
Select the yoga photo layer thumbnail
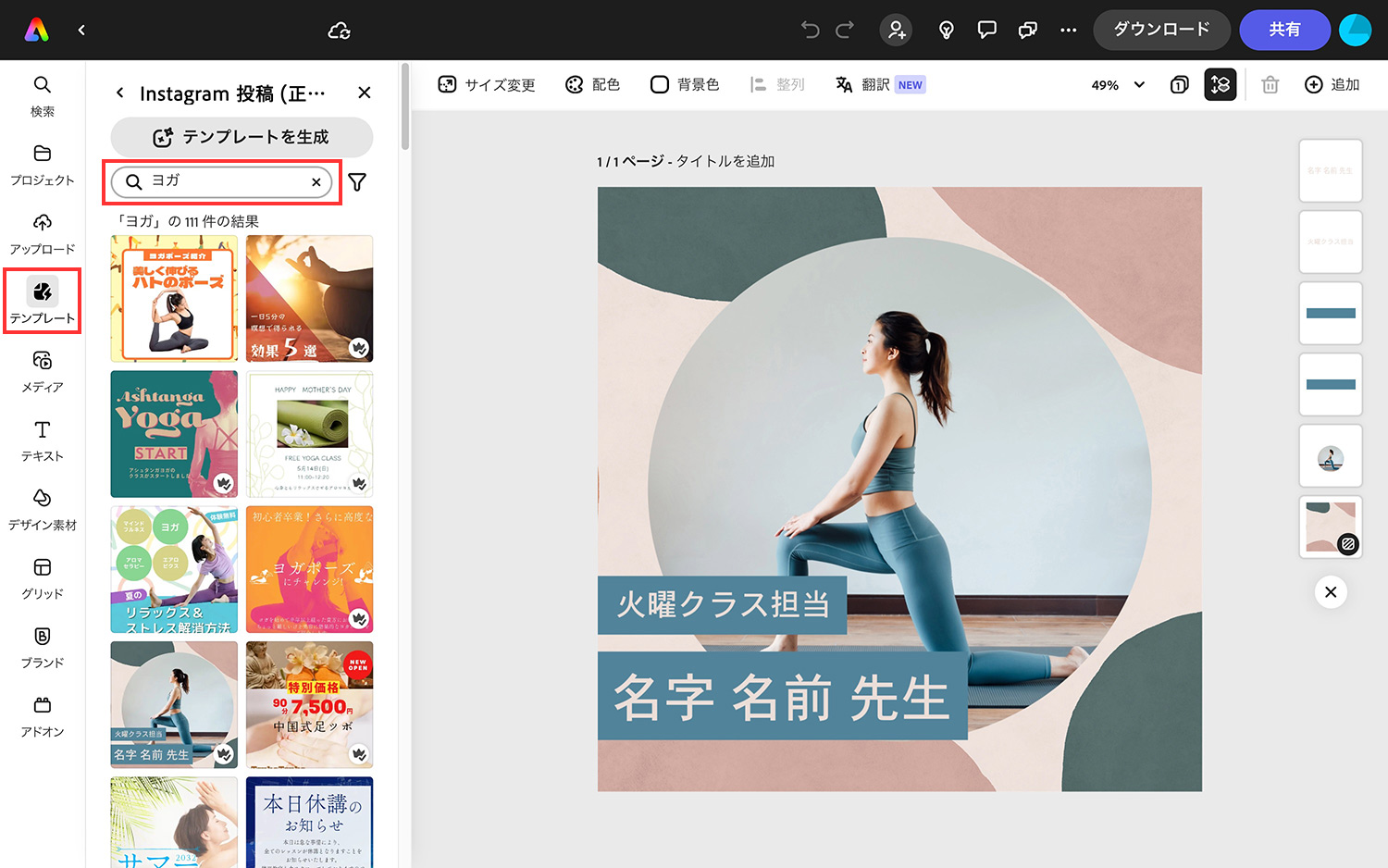(x=1331, y=455)
